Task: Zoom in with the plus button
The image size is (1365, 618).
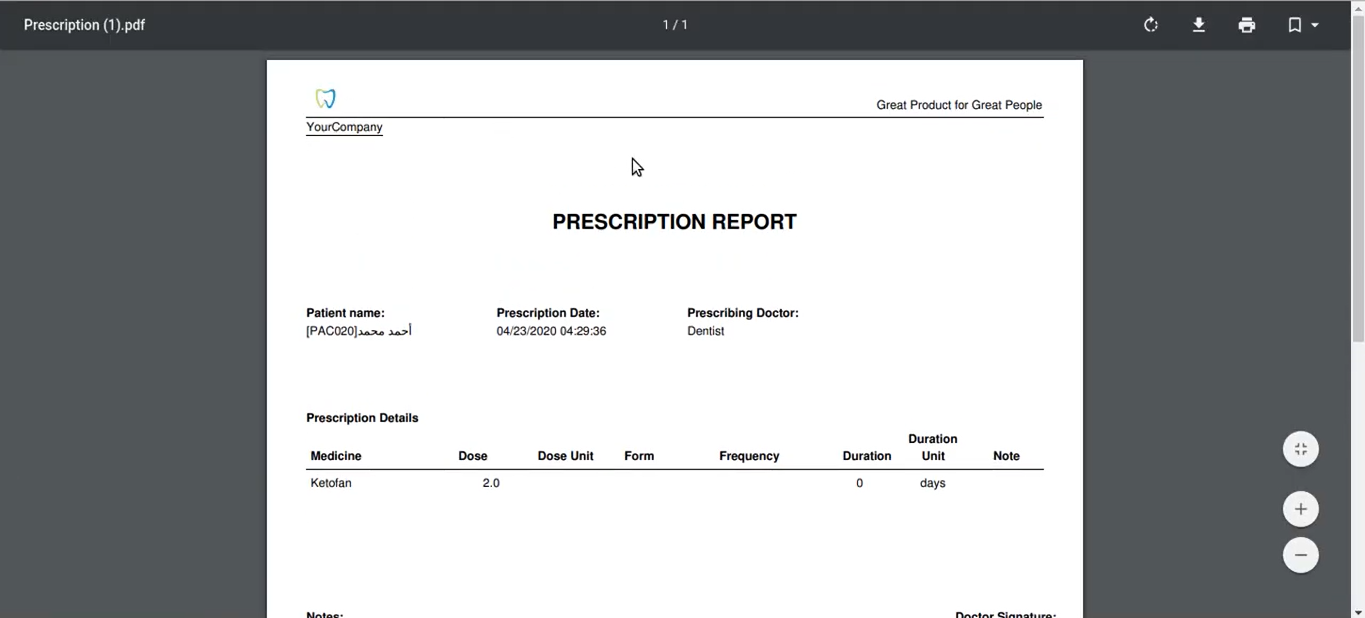Action: (x=1301, y=509)
